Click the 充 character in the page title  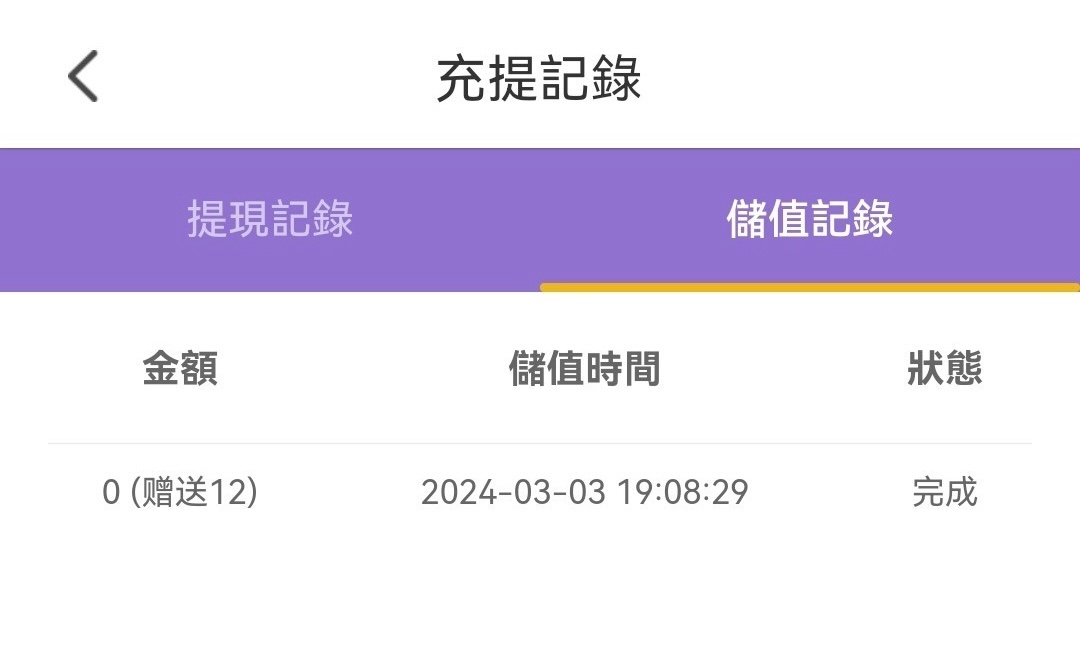point(461,78)
